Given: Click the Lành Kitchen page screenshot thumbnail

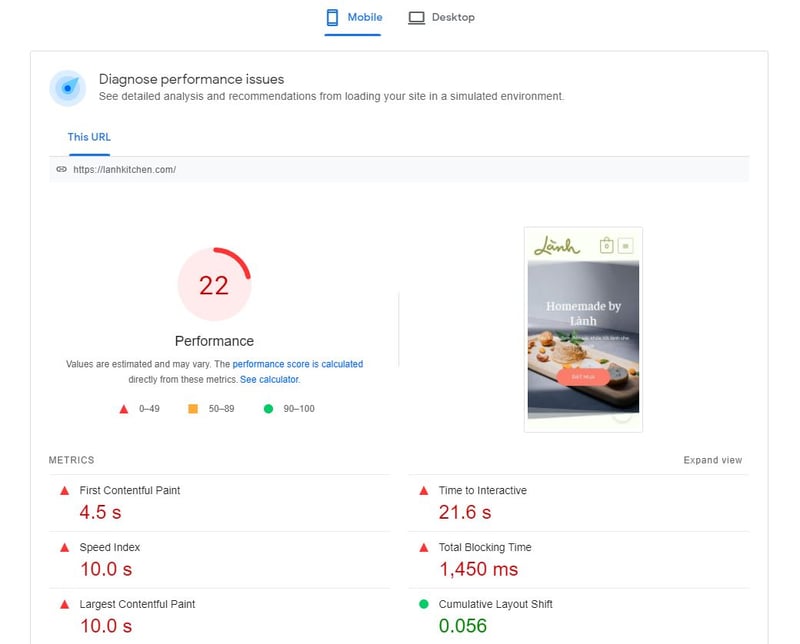Looking at the screenshot, I should tap(583, 329).
